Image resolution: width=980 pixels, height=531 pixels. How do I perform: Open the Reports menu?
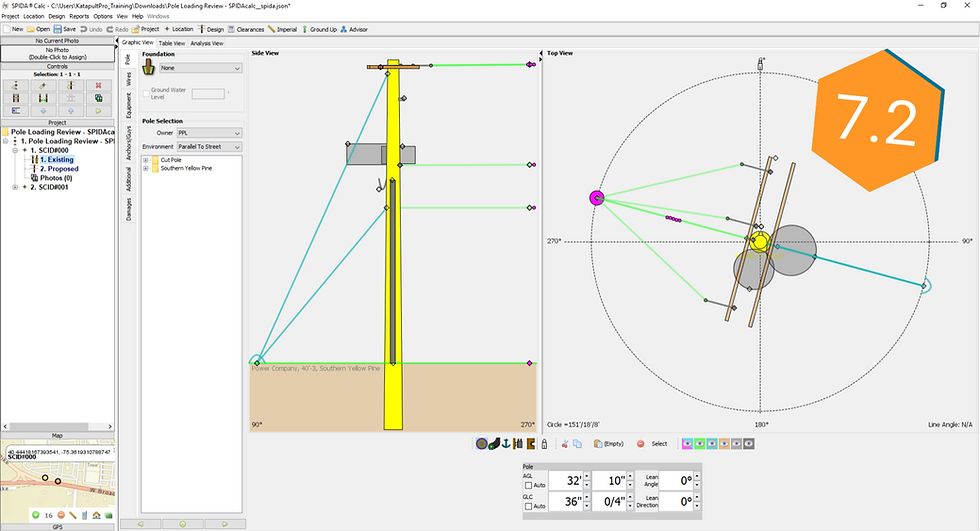click(x=79, y=16)
